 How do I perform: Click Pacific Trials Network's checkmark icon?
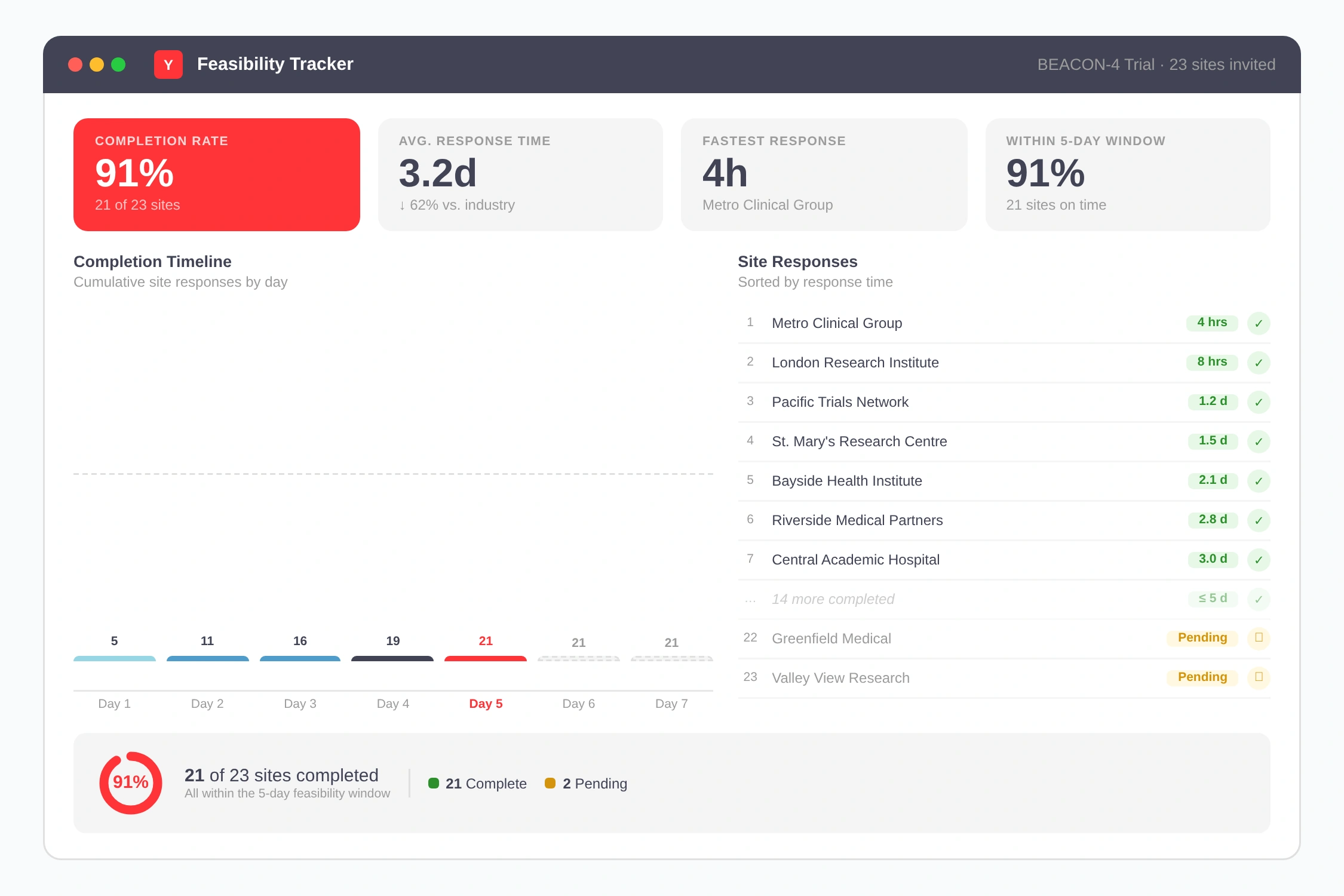coord(1259,402)
